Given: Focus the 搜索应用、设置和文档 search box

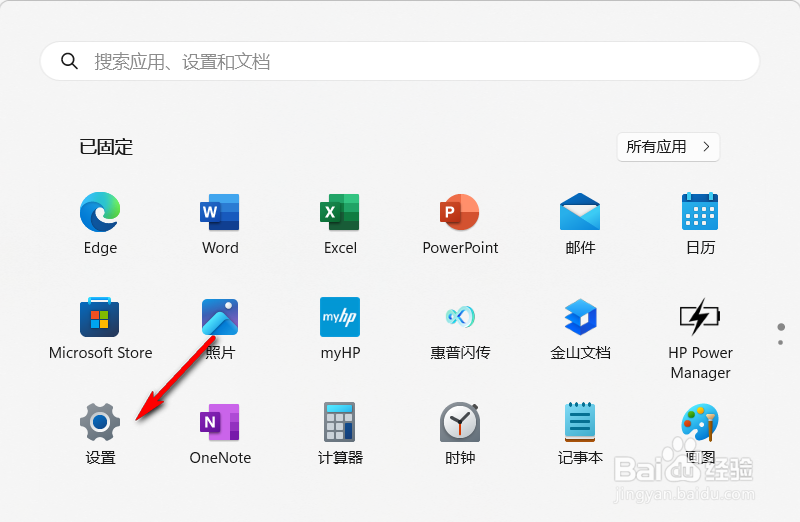Looking at the screenshot, I should [x=399, y=61].
